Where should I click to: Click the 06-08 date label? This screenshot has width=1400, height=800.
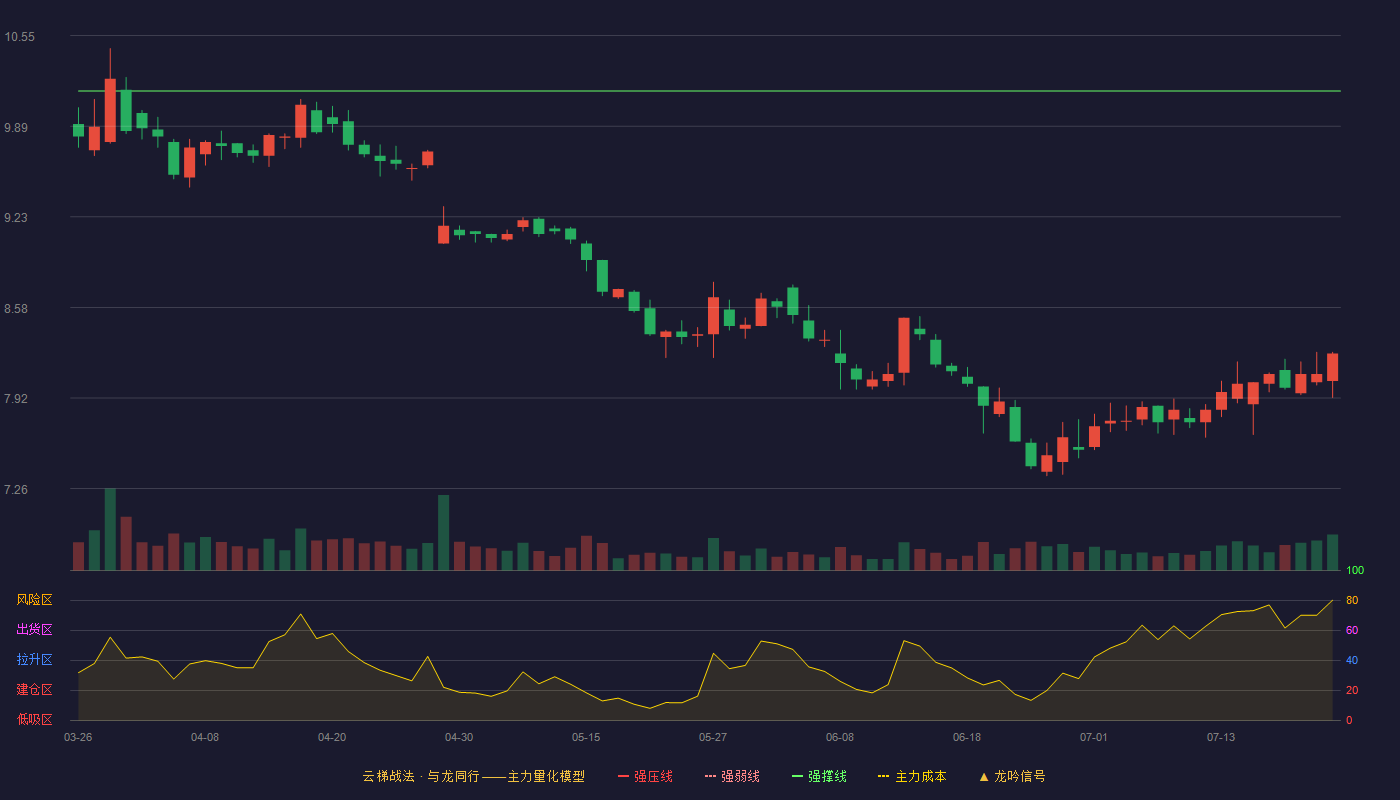click(840, 737)
